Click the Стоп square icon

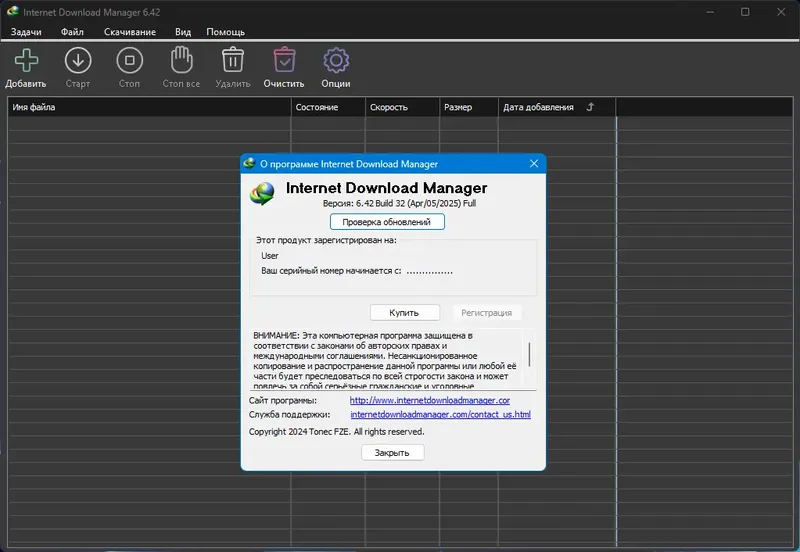tap(129, 61)
